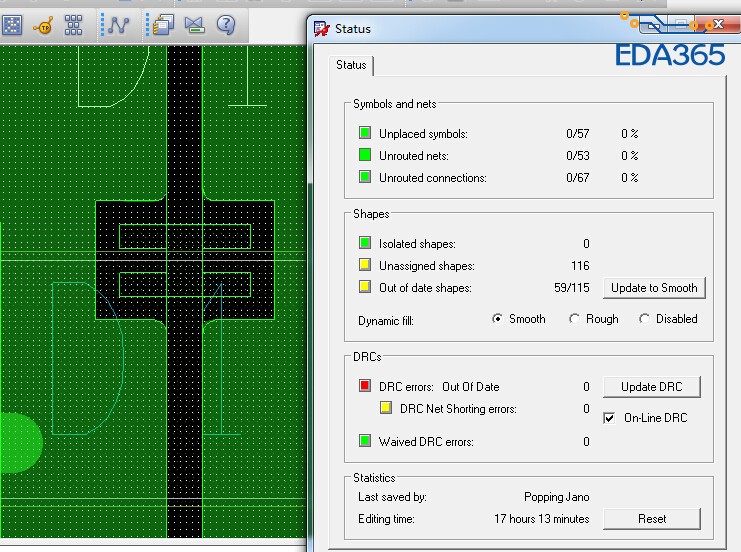Click the yellow Unassigned shapes indicator

tap(365, 266)
